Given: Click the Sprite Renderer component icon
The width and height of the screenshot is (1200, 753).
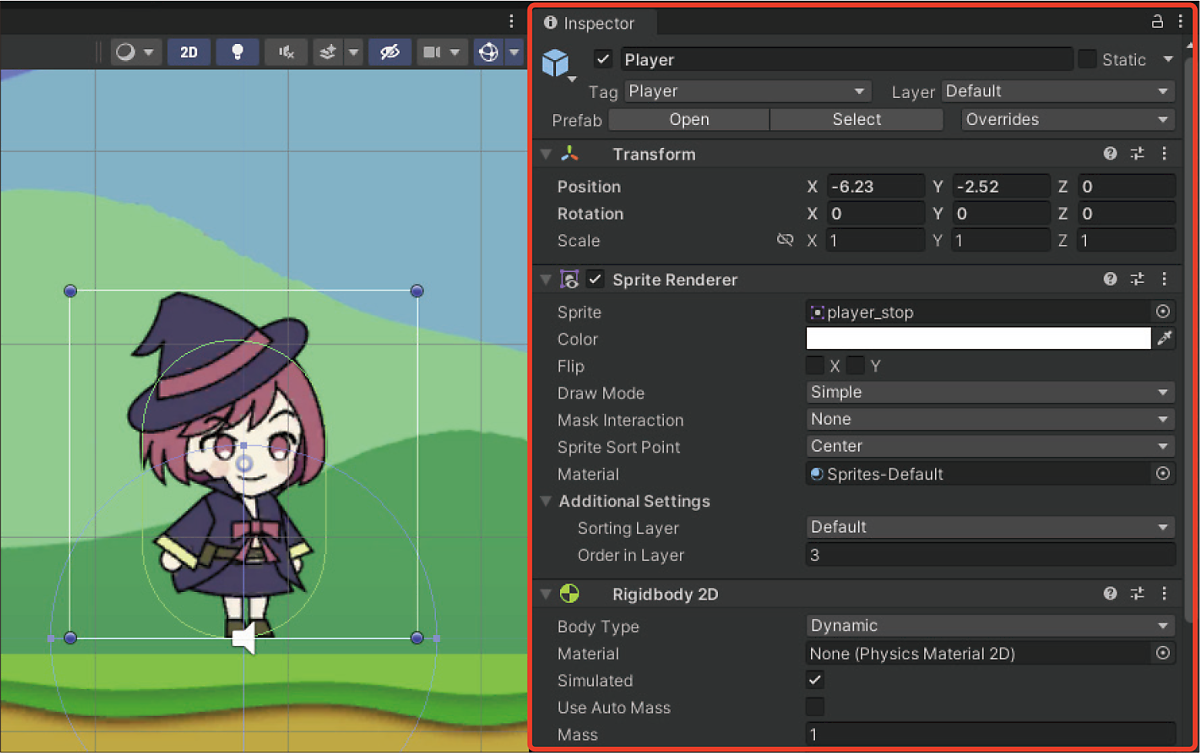Looking at the screenshot, I should [x=570, y=279].
